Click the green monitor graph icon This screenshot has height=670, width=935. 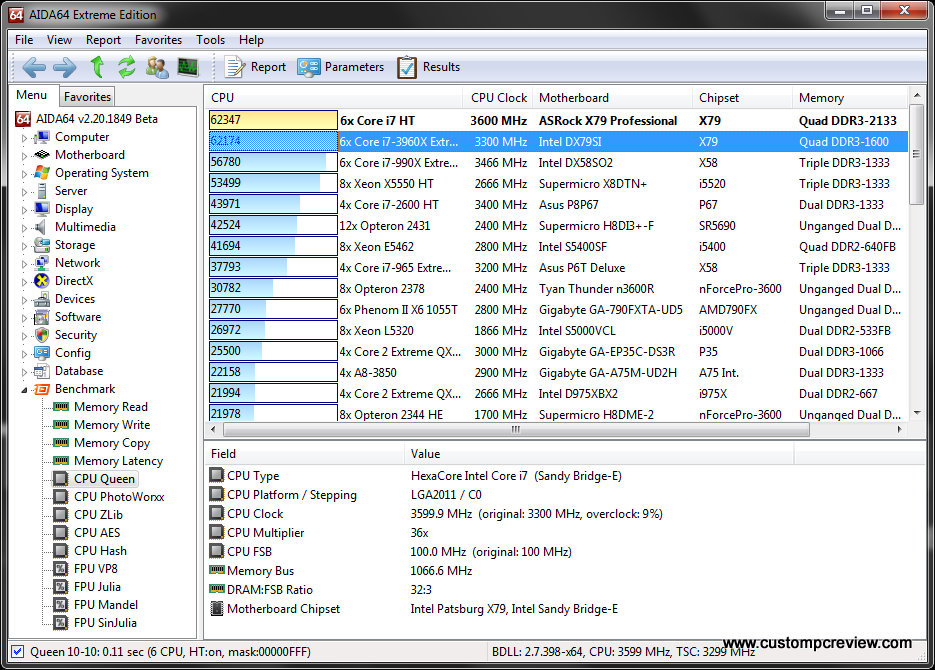[x=188, y=67]
